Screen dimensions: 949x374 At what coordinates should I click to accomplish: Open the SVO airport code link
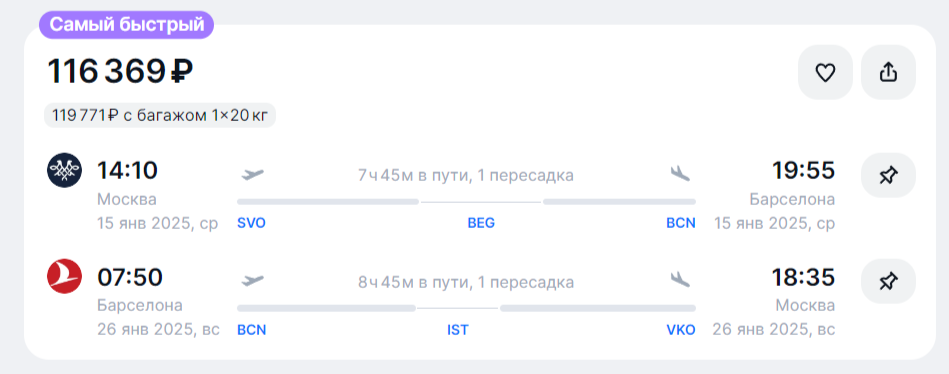click(251, 223)
